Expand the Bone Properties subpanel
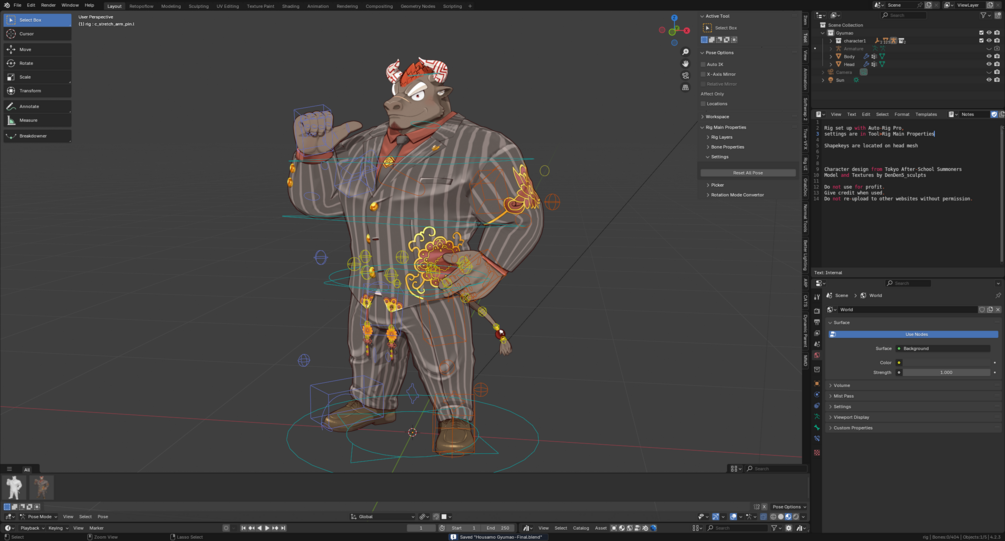1005x541 pixels. [x=727, y=147]
